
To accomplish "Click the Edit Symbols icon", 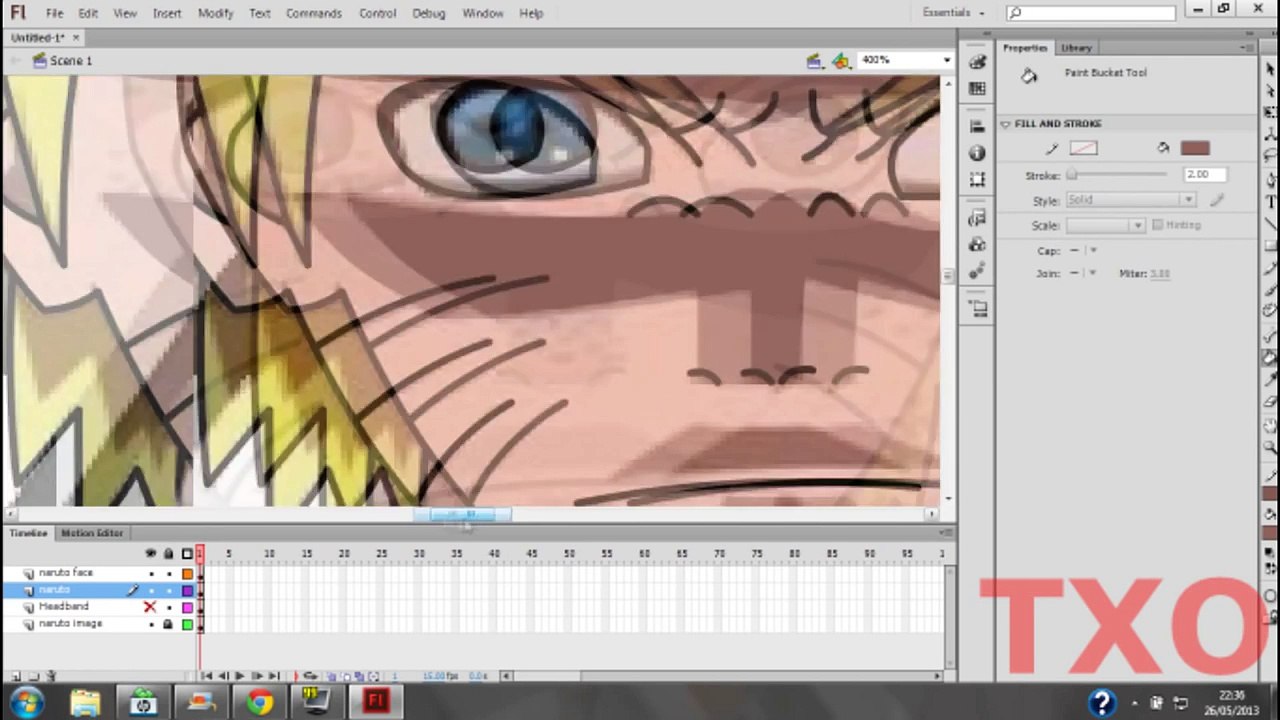I will 841,61.
